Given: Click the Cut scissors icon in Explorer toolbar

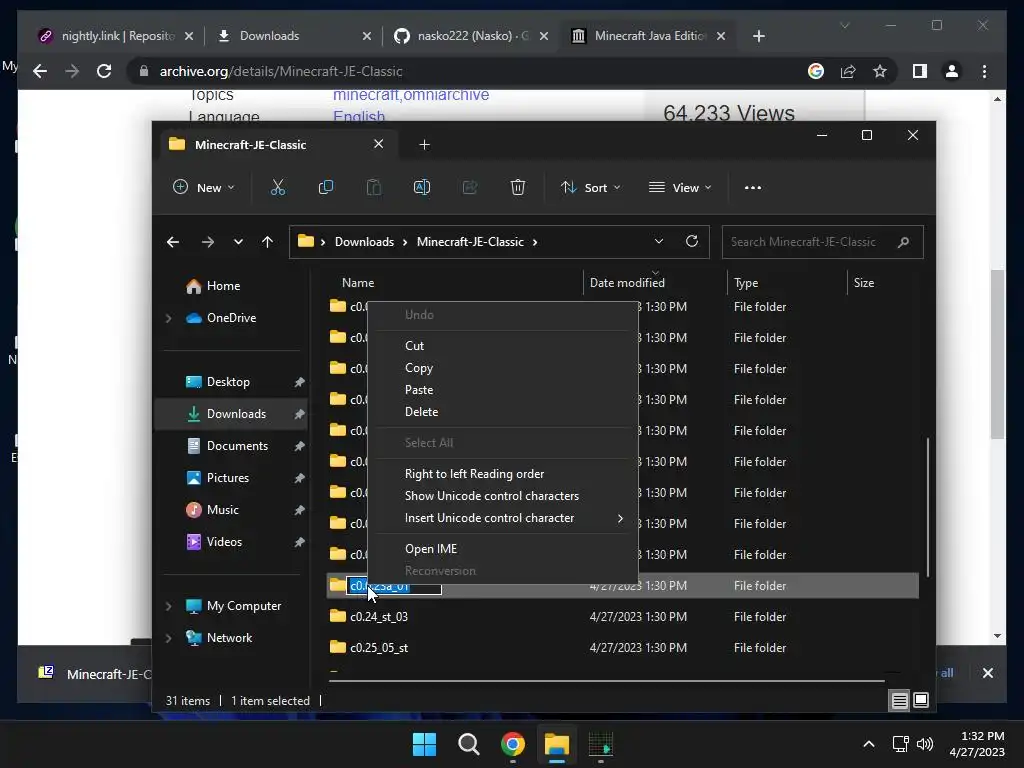Looking at the screenshot, I should 278,187.
